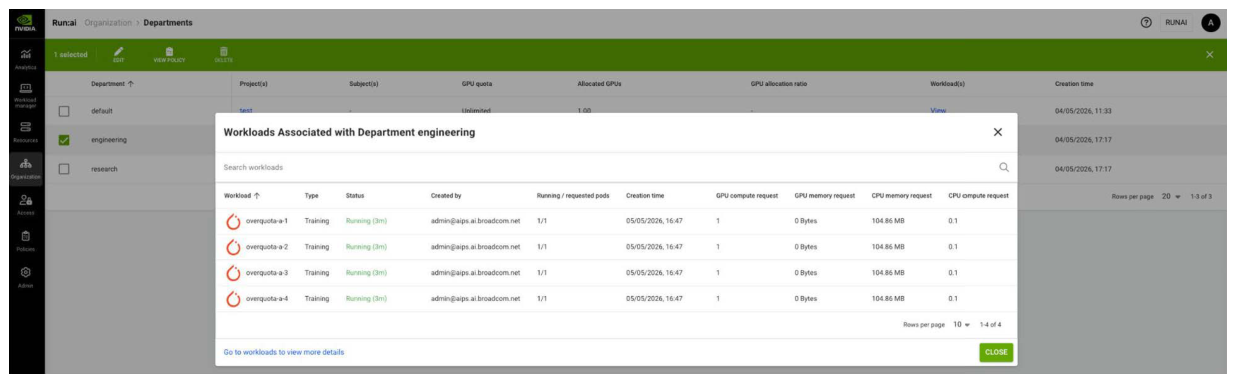Select the overquota-a-3 workload name

coord(267,272)
